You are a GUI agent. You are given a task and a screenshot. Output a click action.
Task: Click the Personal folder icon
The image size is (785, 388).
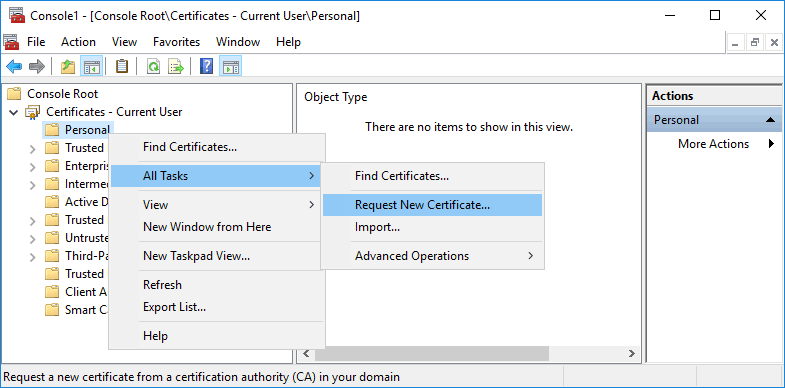tap(52, 130)
